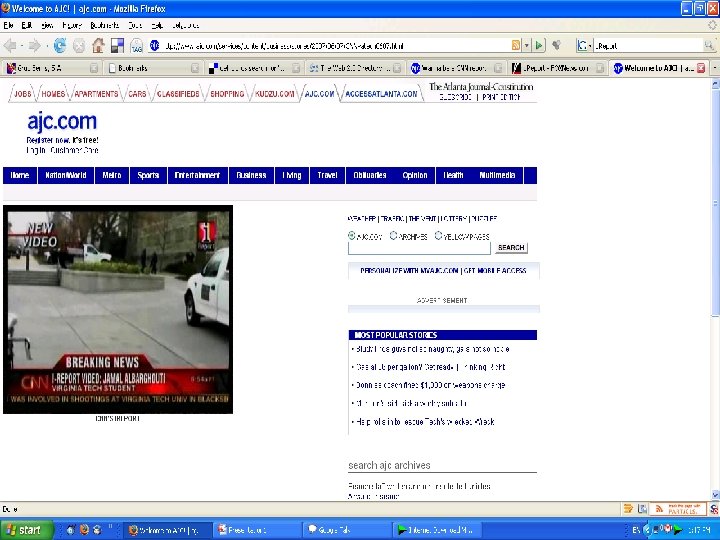Open the Bookmarks menu

click(x=105, y=25)
